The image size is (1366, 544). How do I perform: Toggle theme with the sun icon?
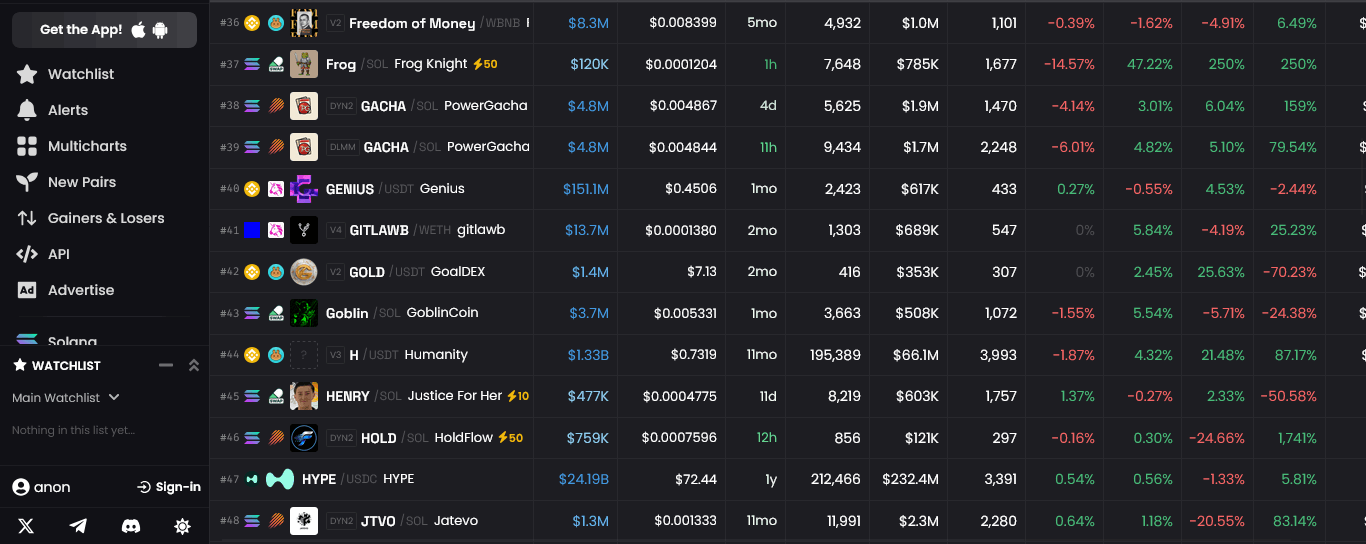tap(182, 526)
